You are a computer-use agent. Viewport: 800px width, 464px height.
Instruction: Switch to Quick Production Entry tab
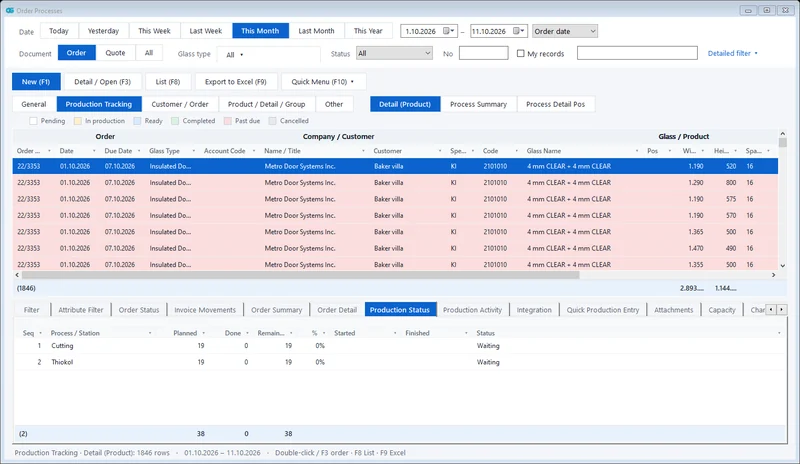[x=603, y=310]
